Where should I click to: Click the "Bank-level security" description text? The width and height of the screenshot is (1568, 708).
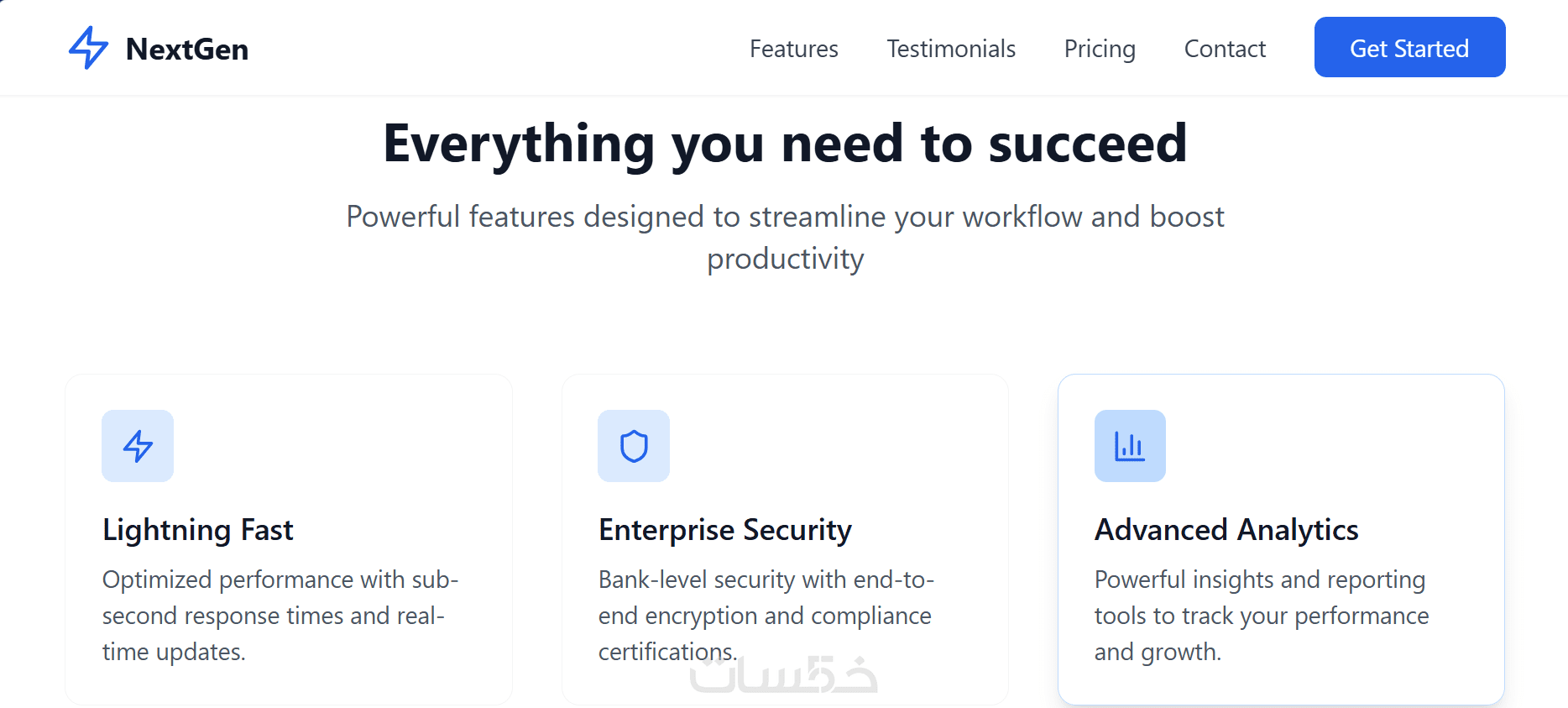tap(766, 616)
